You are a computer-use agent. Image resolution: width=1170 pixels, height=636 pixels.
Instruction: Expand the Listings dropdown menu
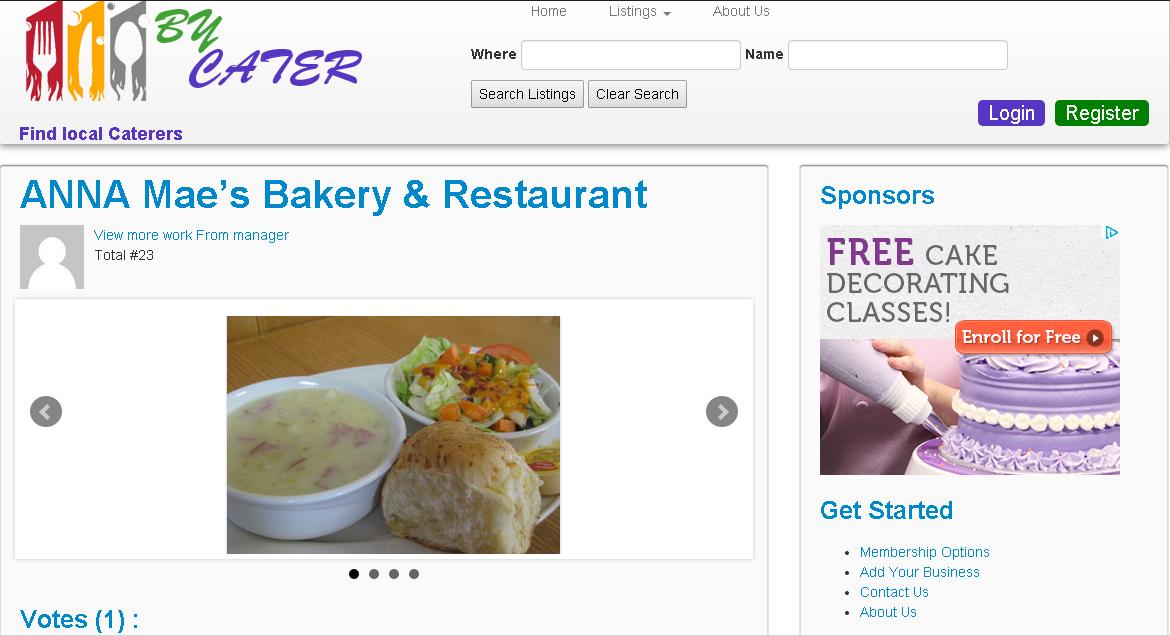click(639, 11)
